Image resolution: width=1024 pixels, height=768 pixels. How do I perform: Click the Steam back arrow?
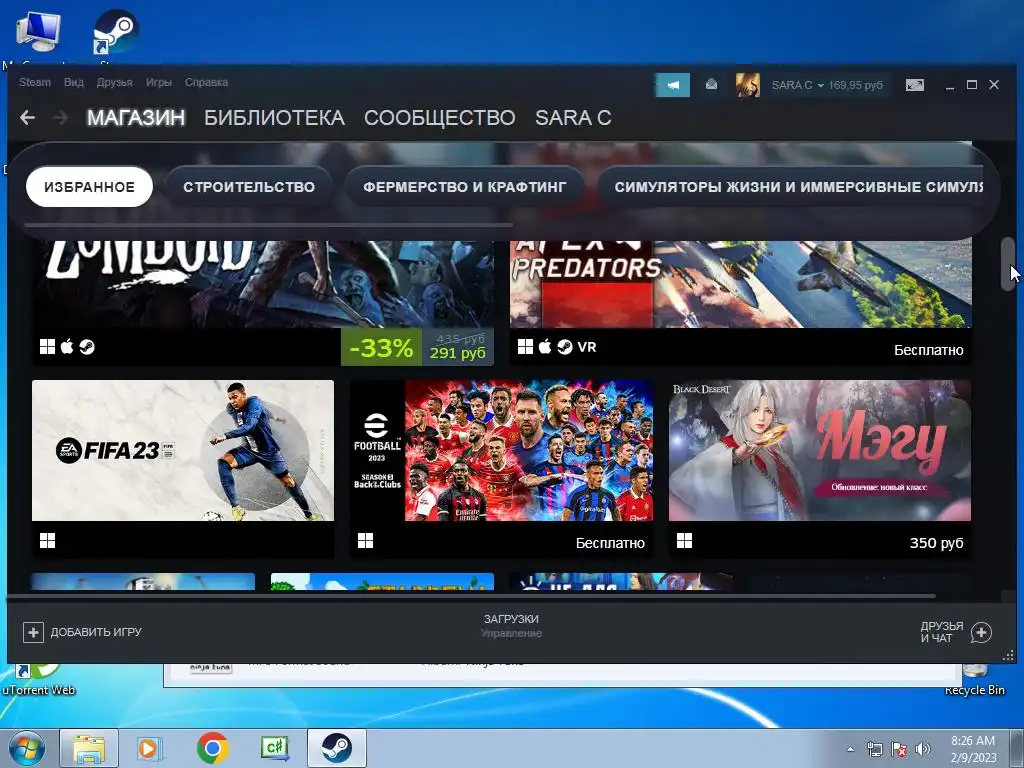27,118
